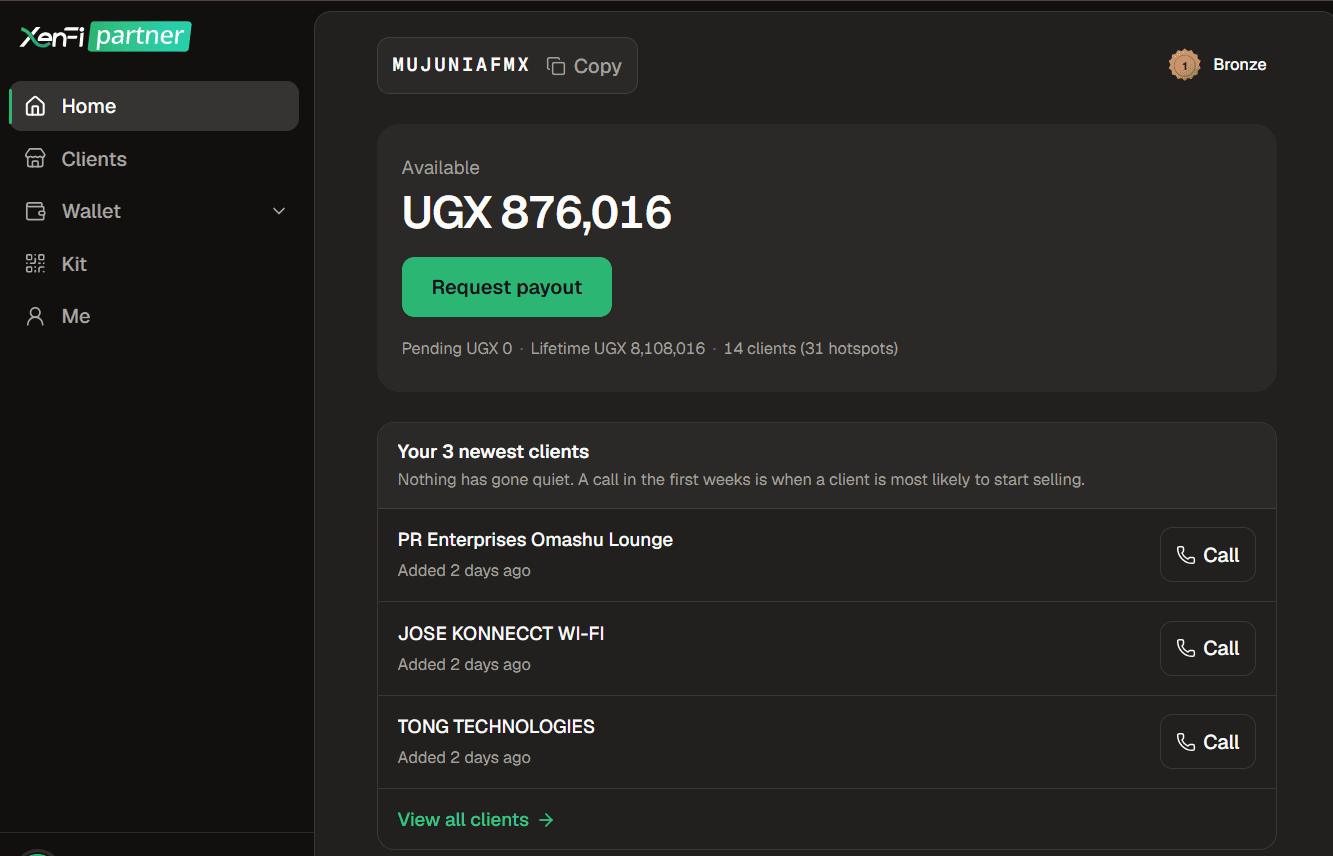Follow the View all clients link
The width and height of the screenshot is (1333, 856).
(x=476, y=820)
